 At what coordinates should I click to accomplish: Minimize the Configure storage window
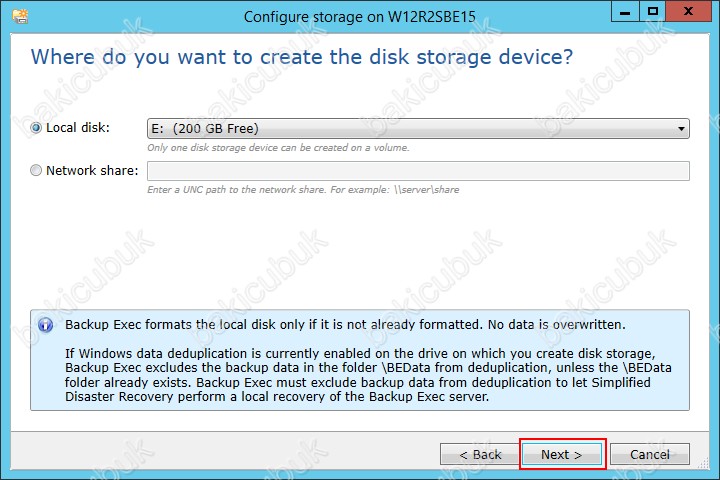tap(625, 11)
